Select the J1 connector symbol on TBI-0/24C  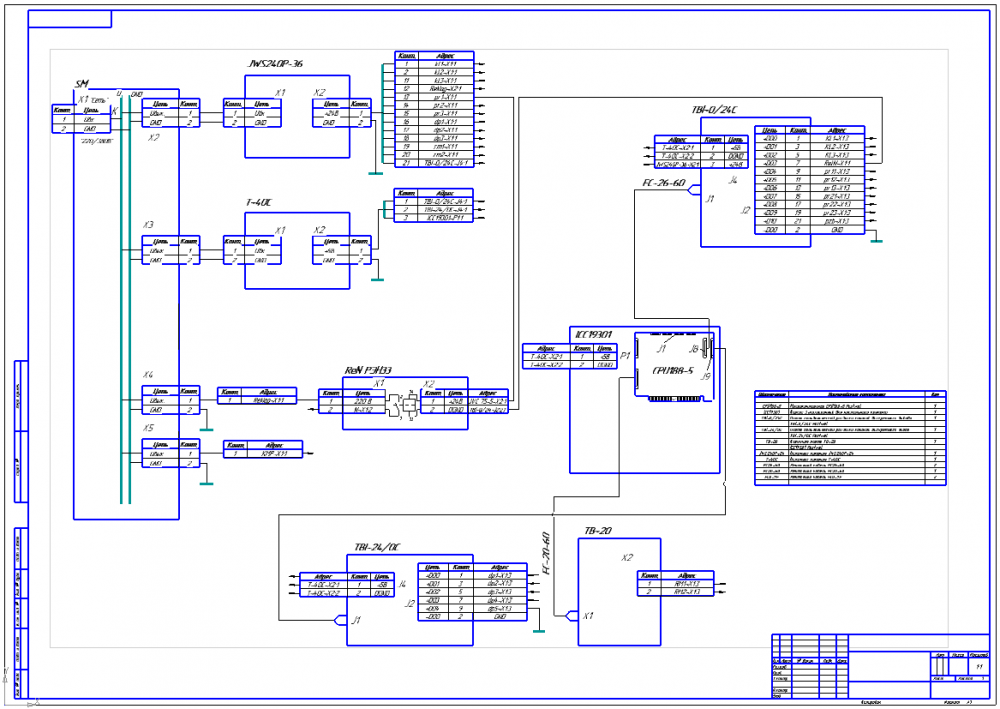(694, 196)
